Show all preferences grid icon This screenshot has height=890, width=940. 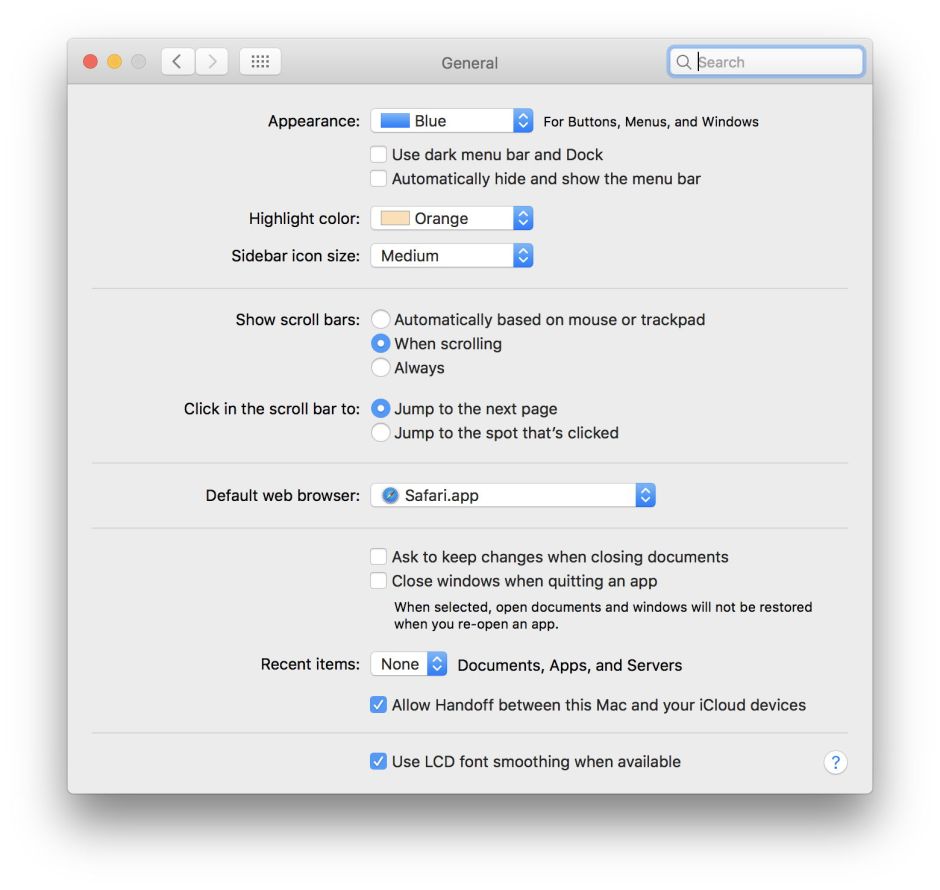point(260,62)
